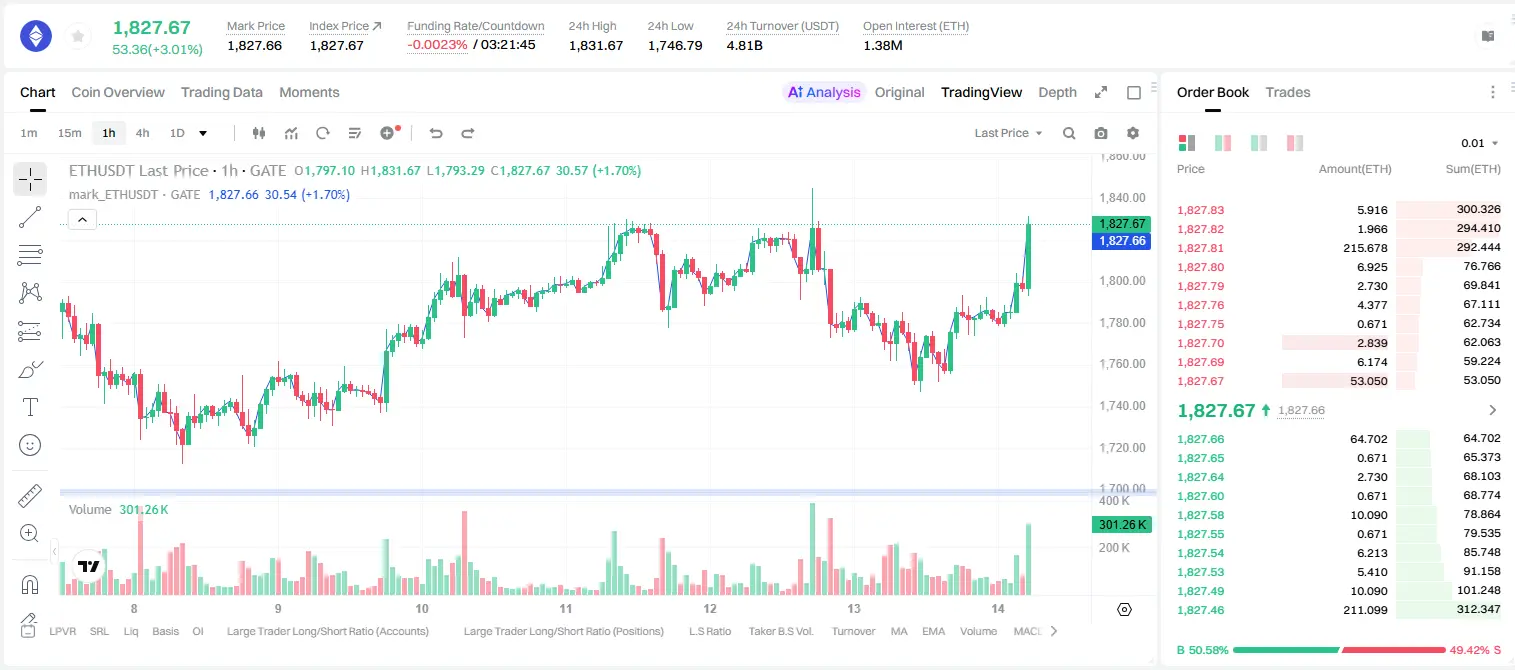Open the emoji sticker tool
The image size is (1515, 670).
click(x=30, y=445)
